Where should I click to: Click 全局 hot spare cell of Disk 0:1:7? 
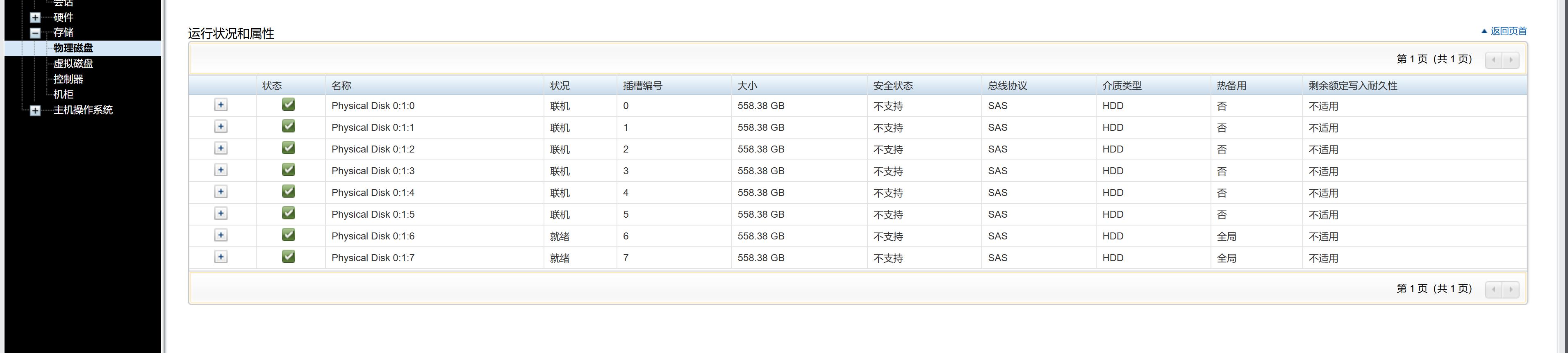point(1227,258)
